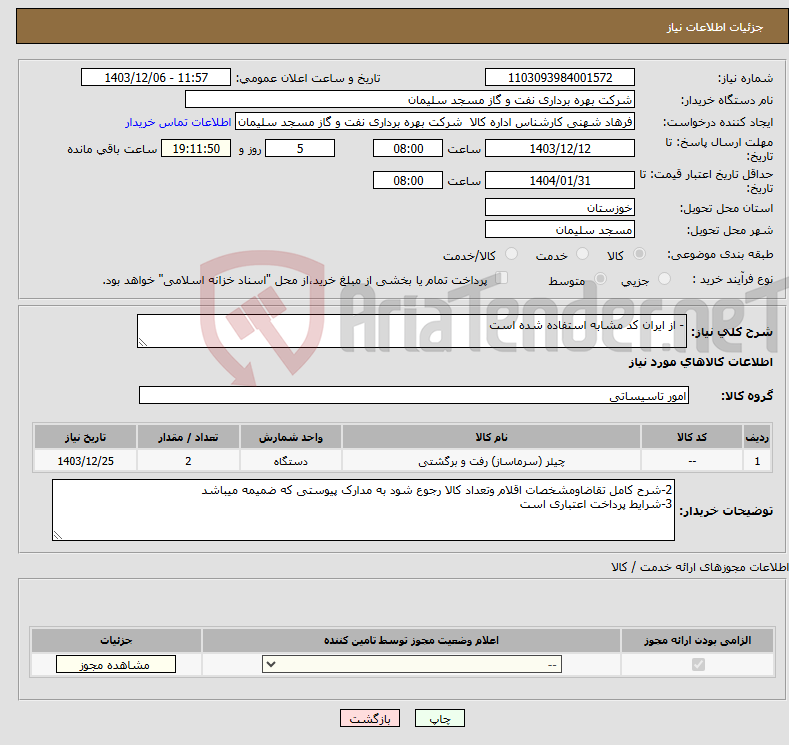Click the ردیف column header
789x745 pixels.
[x=757, y=437]
